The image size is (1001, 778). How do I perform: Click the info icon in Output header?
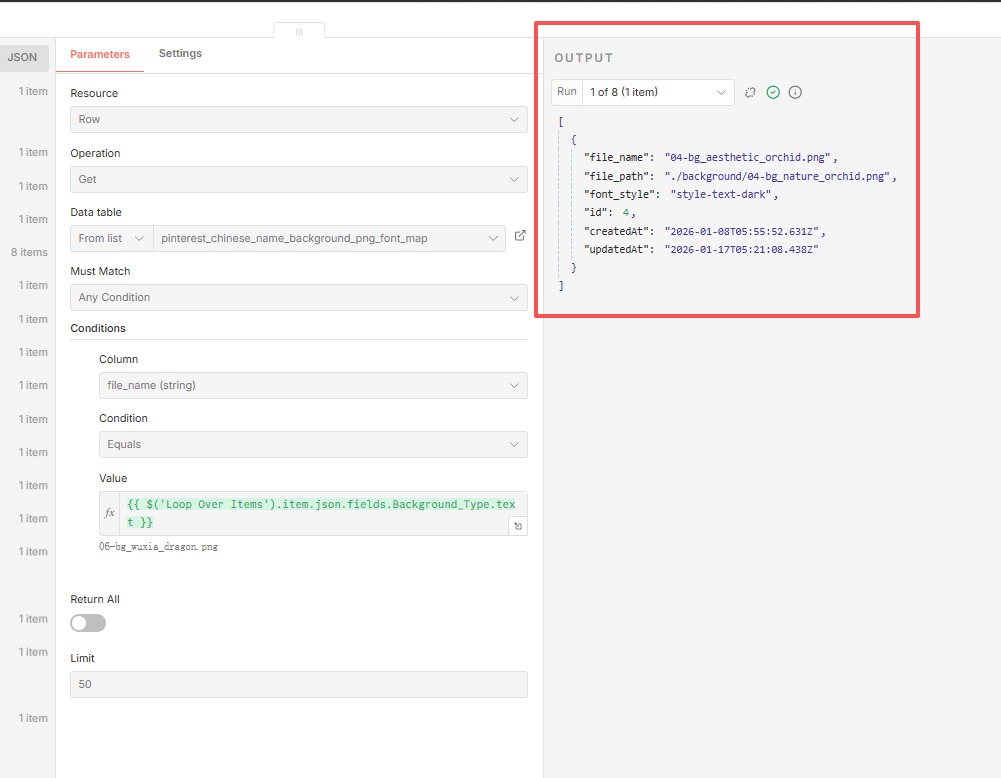[x=795, y=92]
